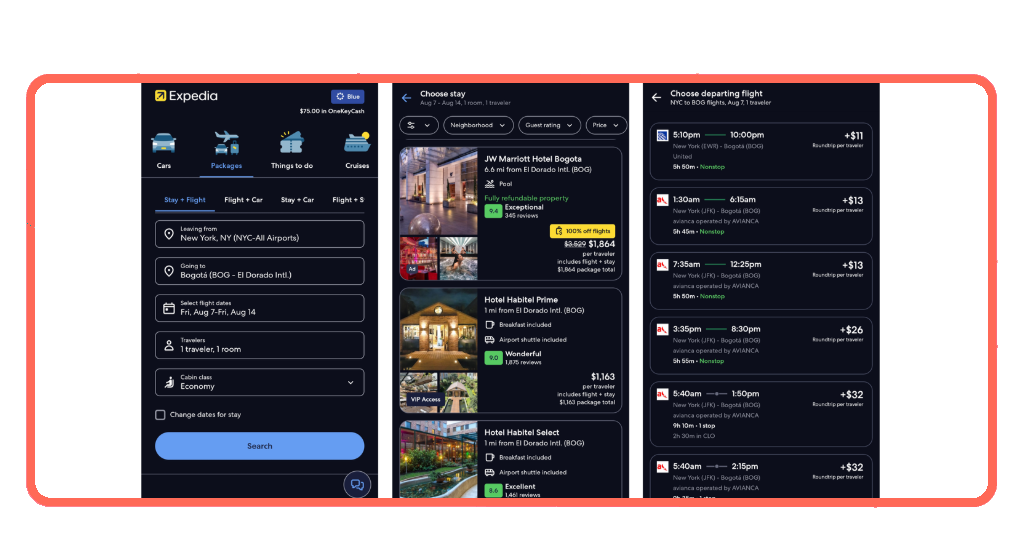Image resolution: width=1024 pixels, height=536 pixels.
Task: Expand the Guest rating filter
Action: pos(549,125)
